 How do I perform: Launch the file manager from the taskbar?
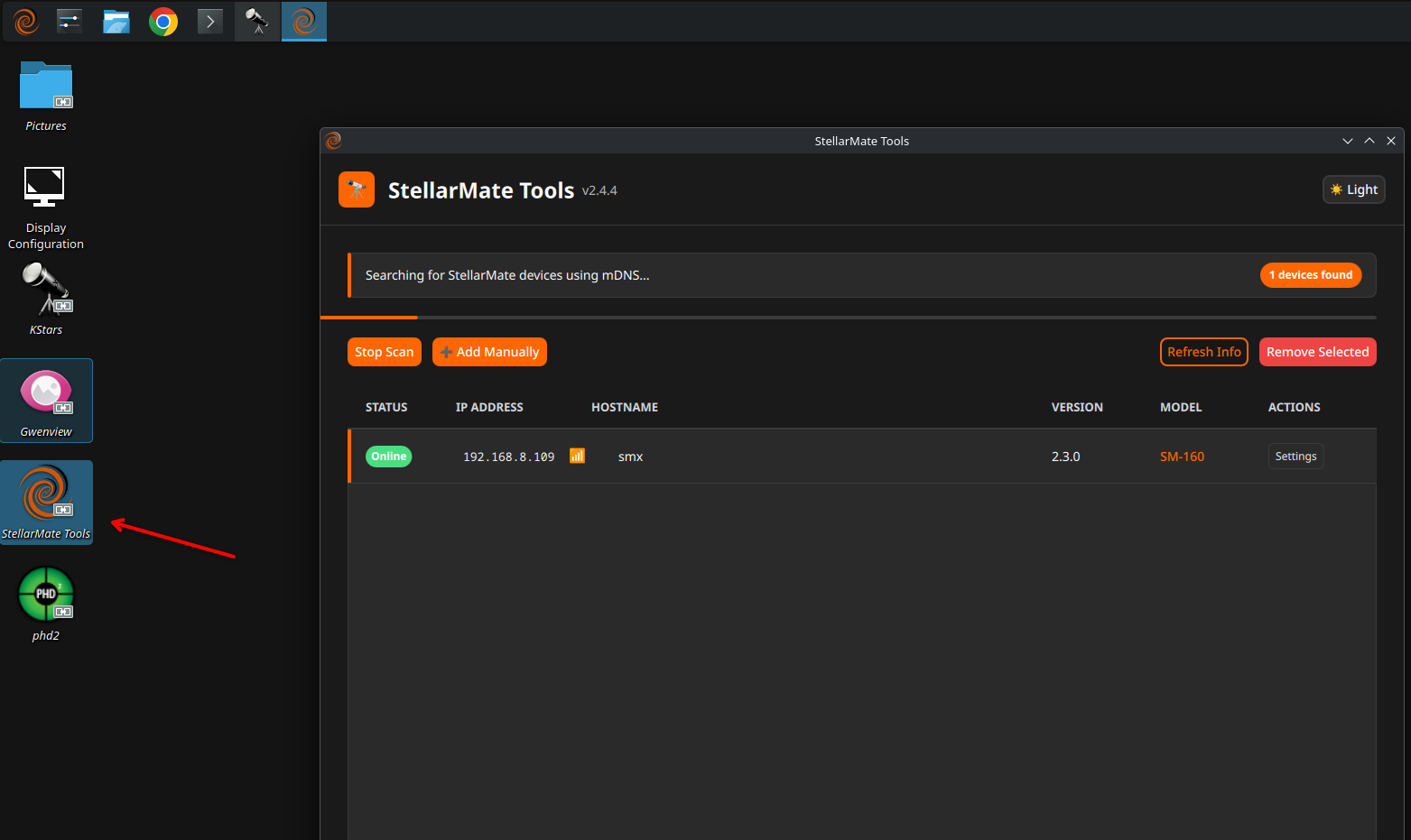[116, 21]
